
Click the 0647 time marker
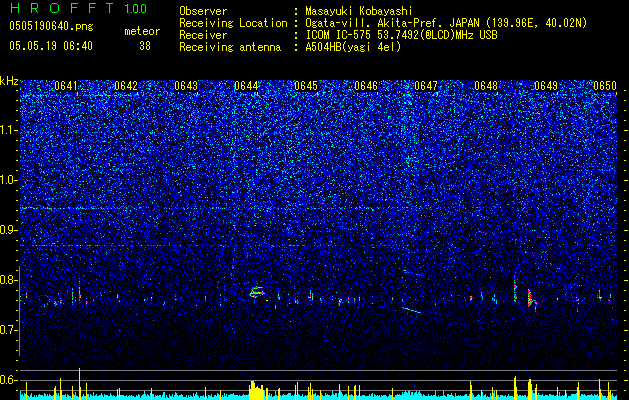click(x=426, y=86)
